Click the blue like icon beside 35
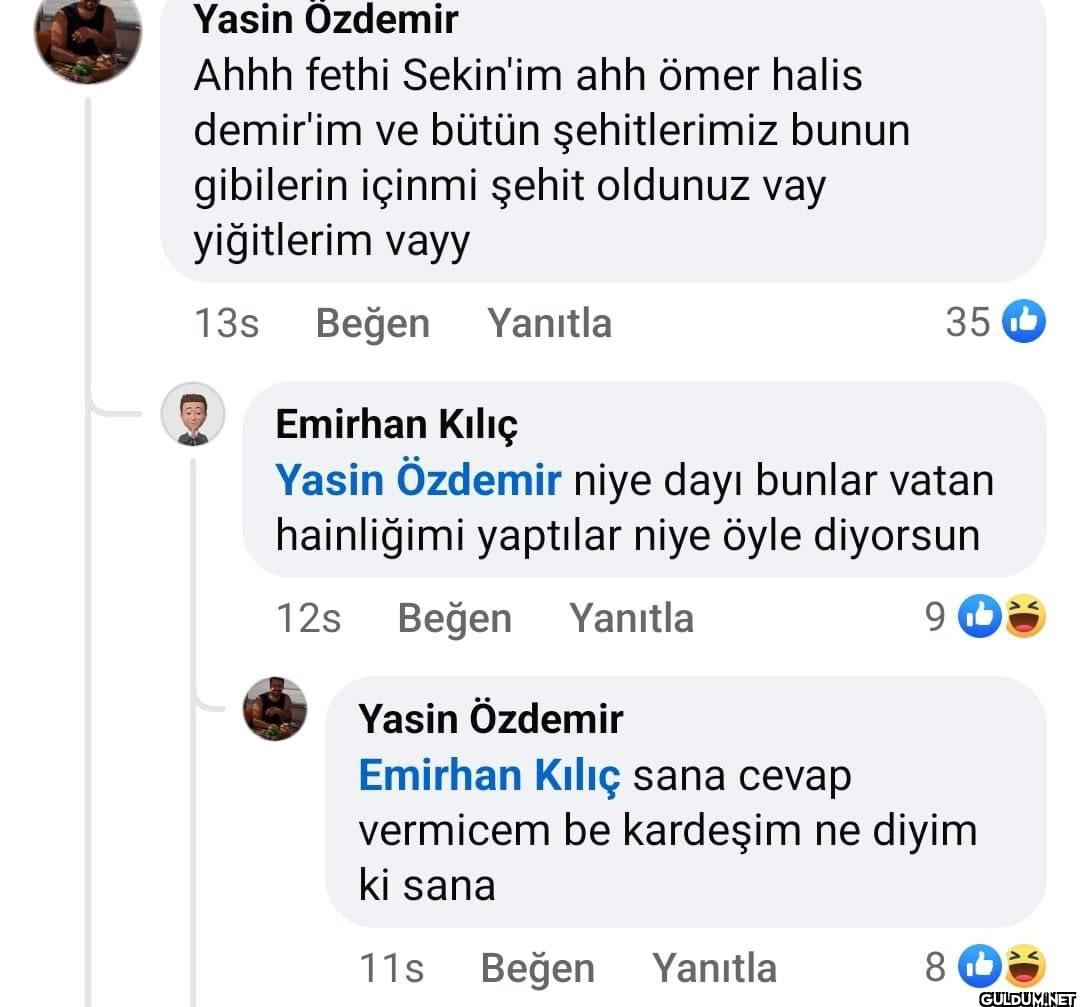Screen dimensions: 1080x1007 1023,322
